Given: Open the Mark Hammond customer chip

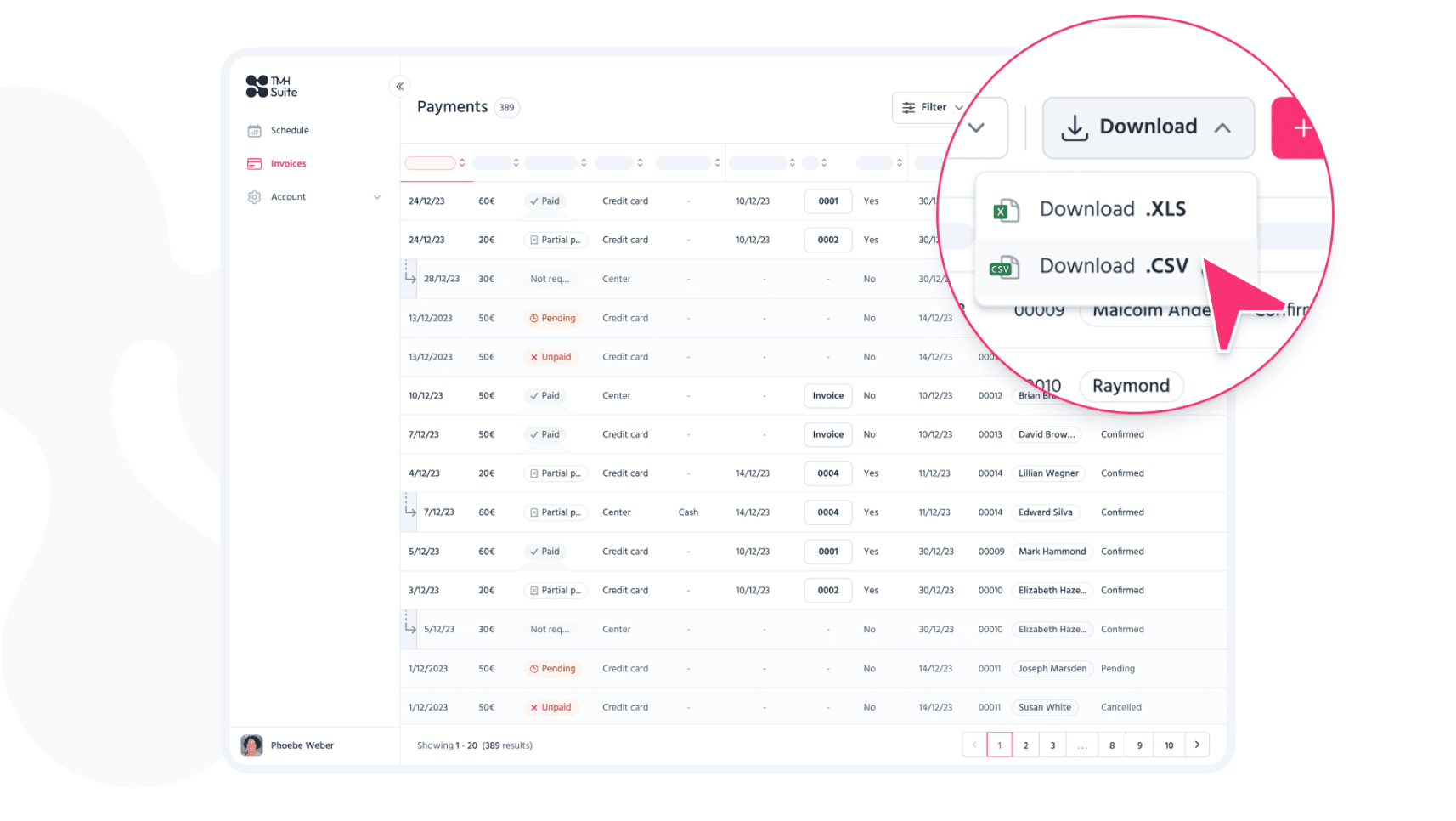Looking at the screenshot, I should pos(1052,552).
